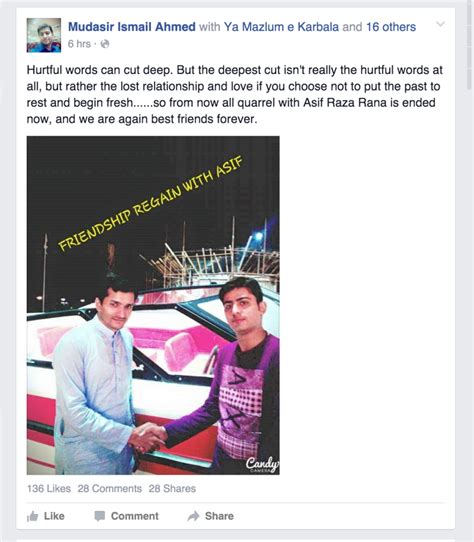Click the page scrollbar on the right edge

coord(470,45)
